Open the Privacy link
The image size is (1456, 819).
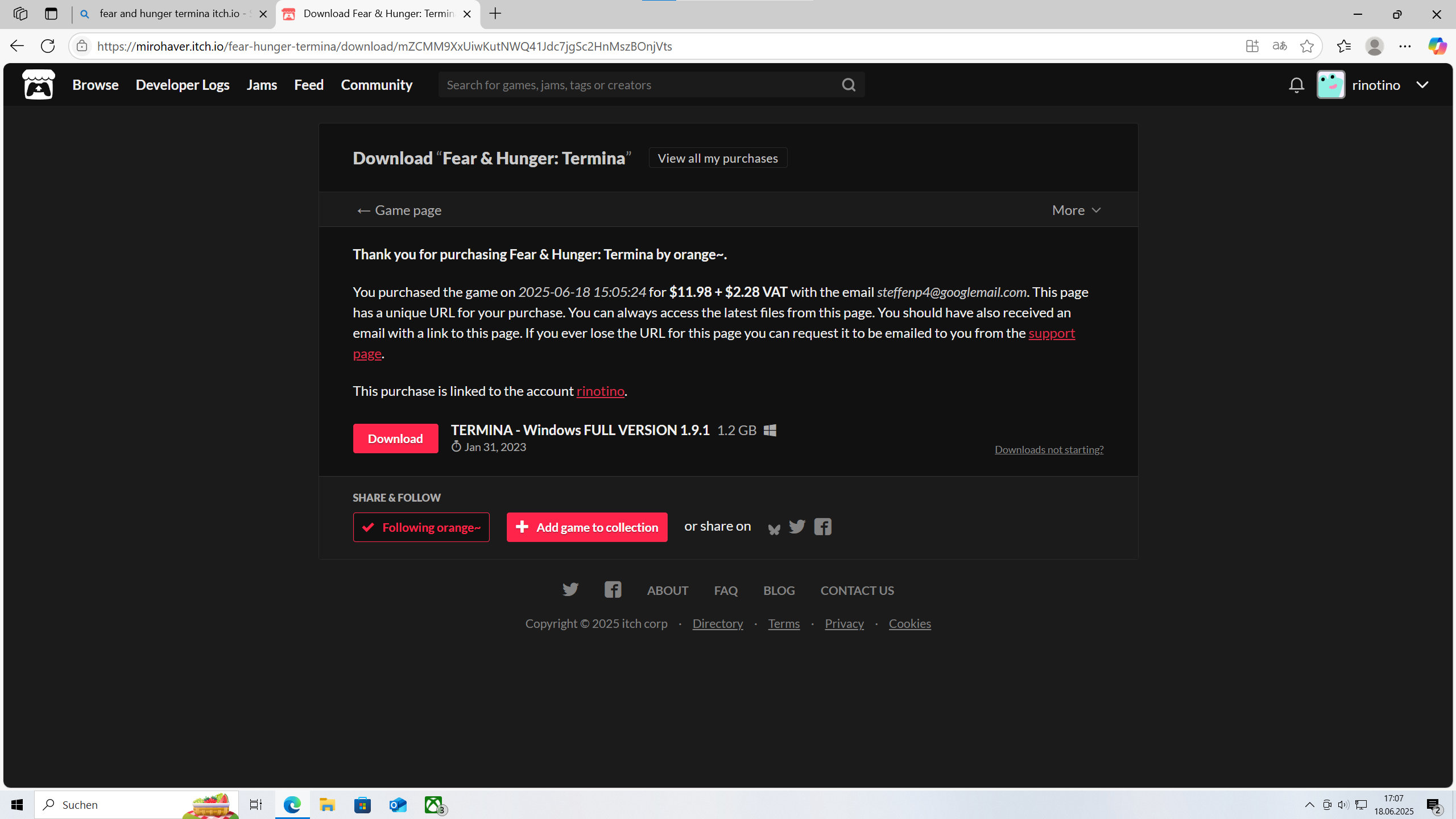[844, 623]
